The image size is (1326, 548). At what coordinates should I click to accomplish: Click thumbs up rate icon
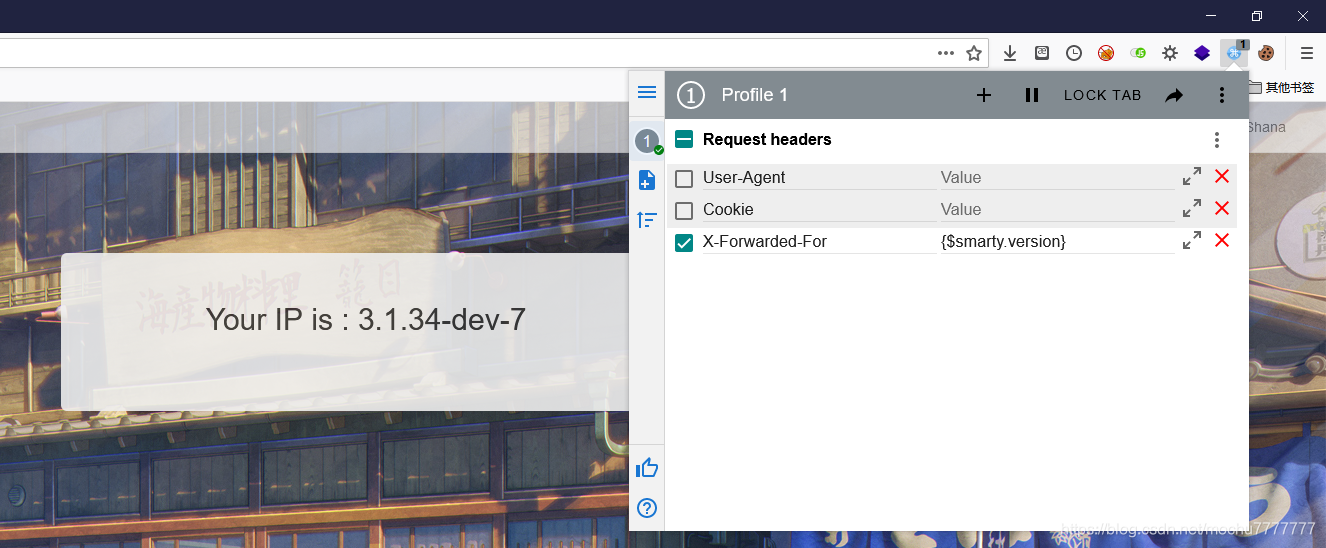pos(647,467)
